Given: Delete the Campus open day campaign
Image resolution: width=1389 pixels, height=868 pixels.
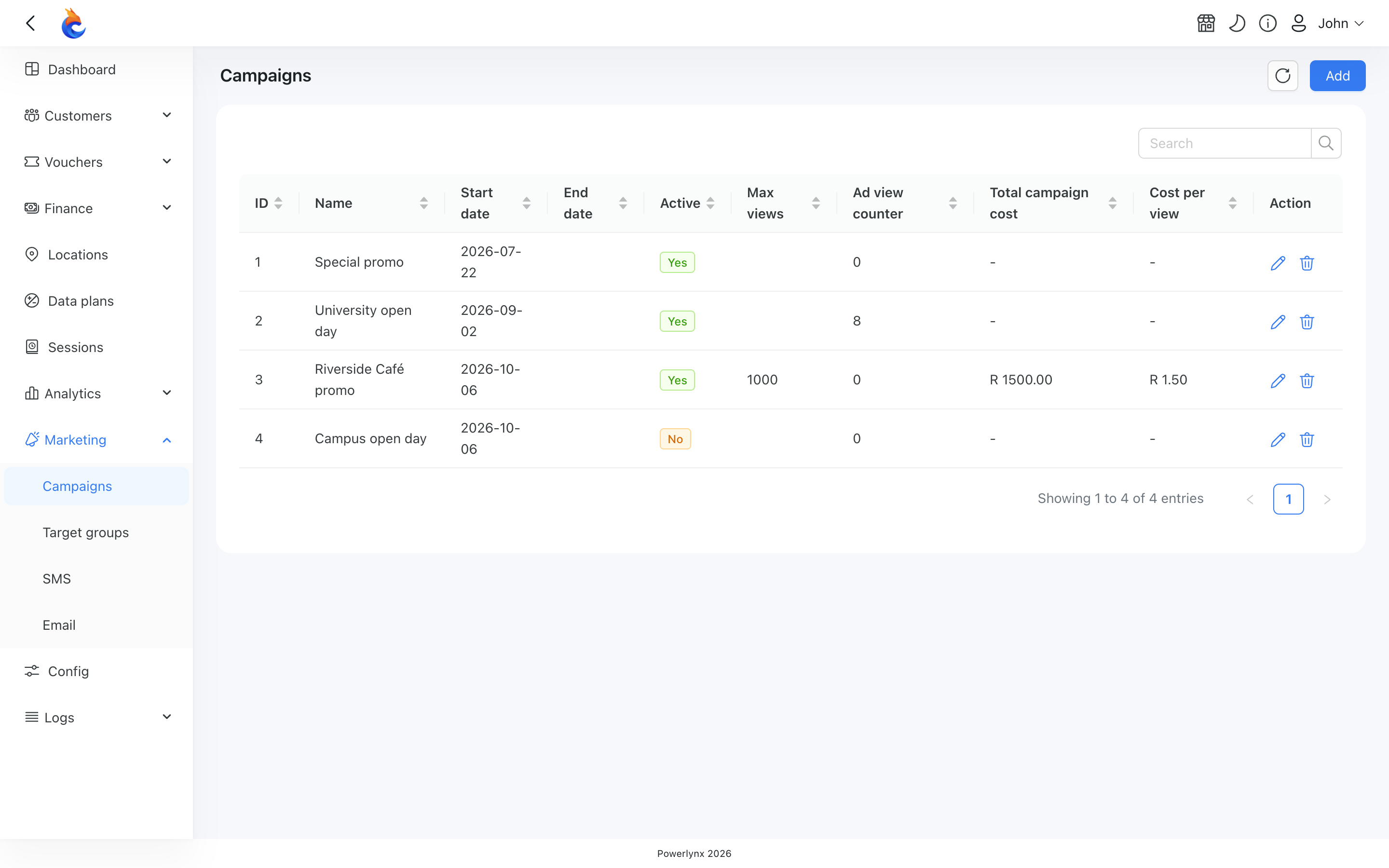Looking at the screenshot, I should [x=1307, y=440].
